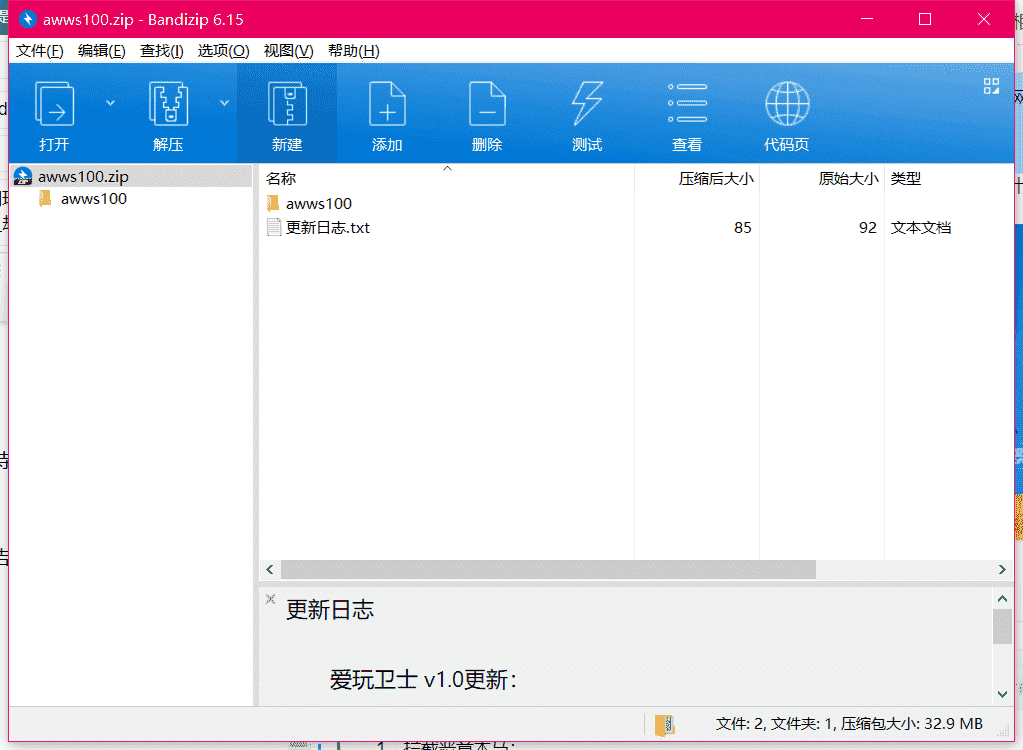
Task: Open the 文件(F) menu
Action: coord(40,51)
